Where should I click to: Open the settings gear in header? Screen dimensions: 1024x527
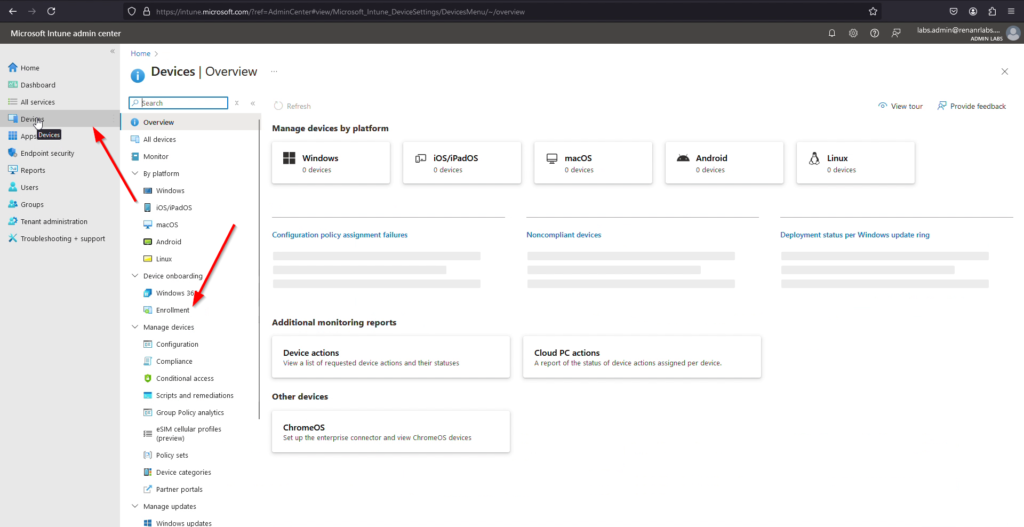(x=853, y=33)
